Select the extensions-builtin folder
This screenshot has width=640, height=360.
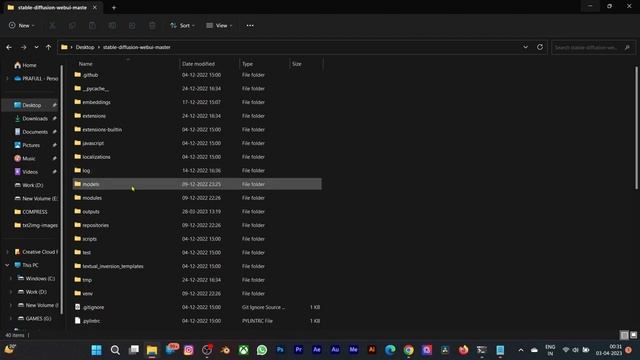[x=102, y=130]
